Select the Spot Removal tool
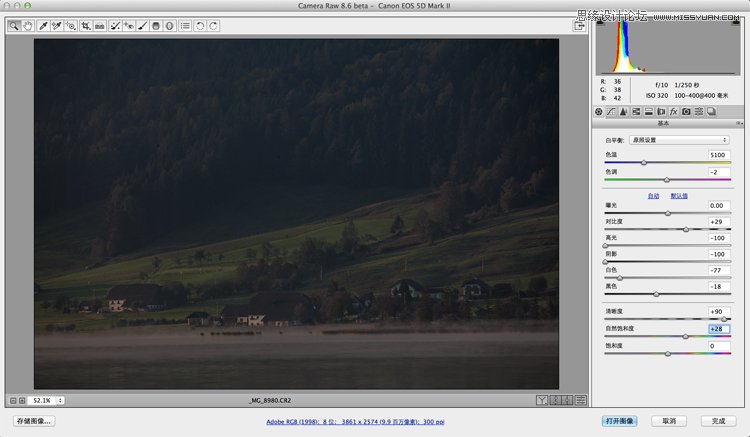 click(115, 26)
